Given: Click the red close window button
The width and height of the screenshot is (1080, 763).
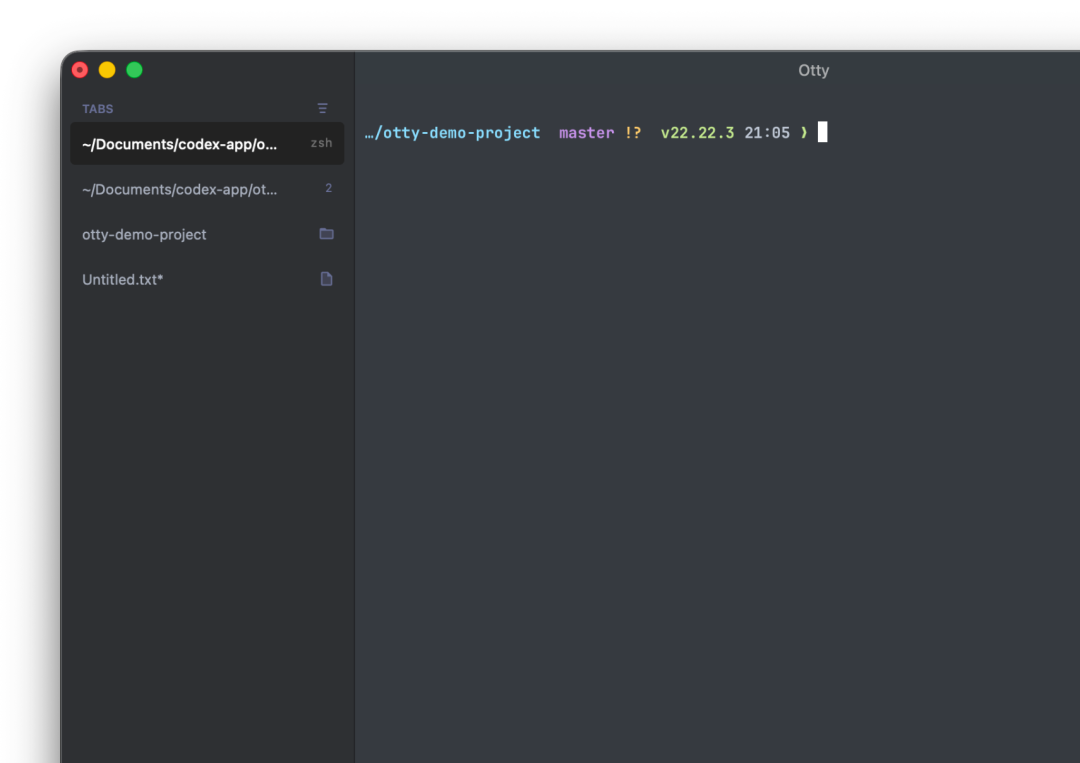Looking at the screenshot, I should coord(80,70).
